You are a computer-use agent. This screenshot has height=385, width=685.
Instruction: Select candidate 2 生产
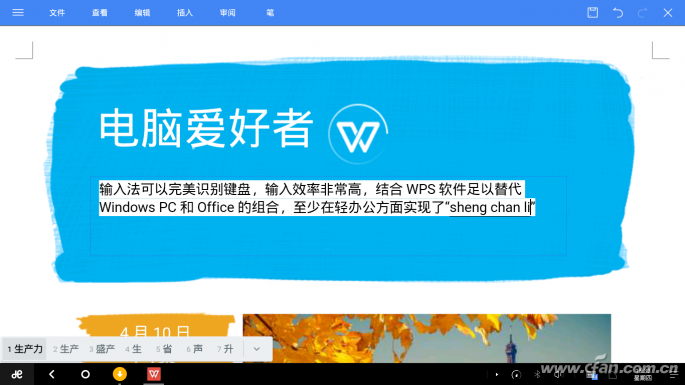(66, 349)
